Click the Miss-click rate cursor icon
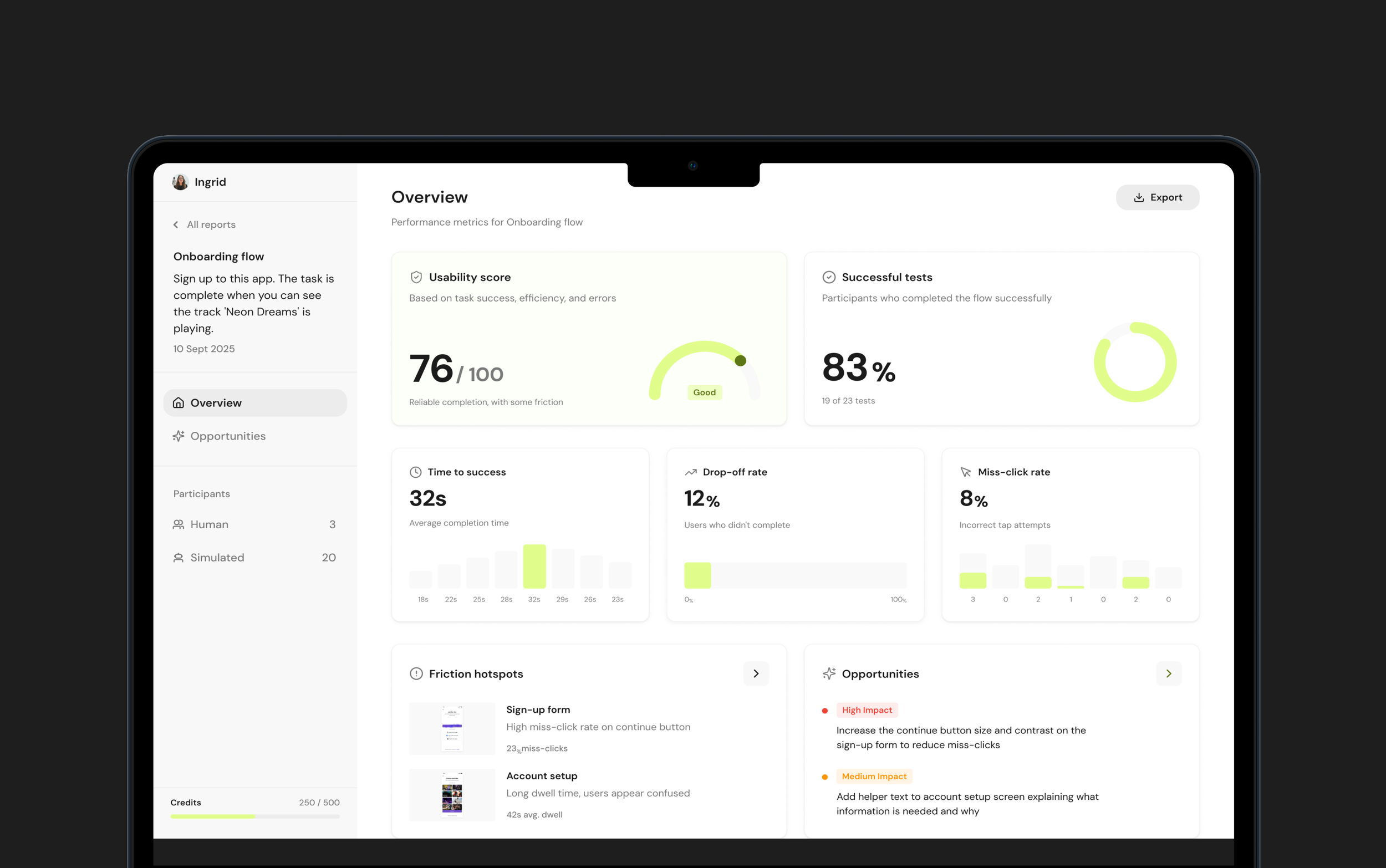1386x868 pixels. [x=965, y=472]
